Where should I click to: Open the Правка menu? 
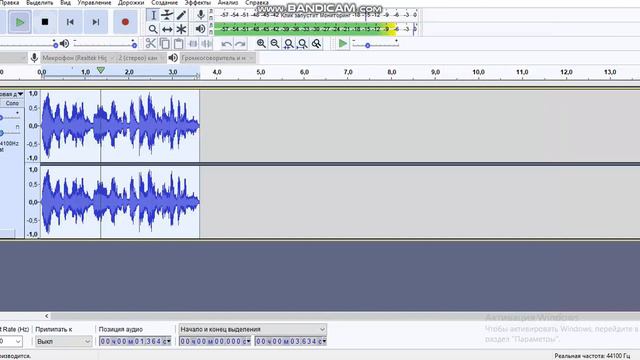[9, 3]
